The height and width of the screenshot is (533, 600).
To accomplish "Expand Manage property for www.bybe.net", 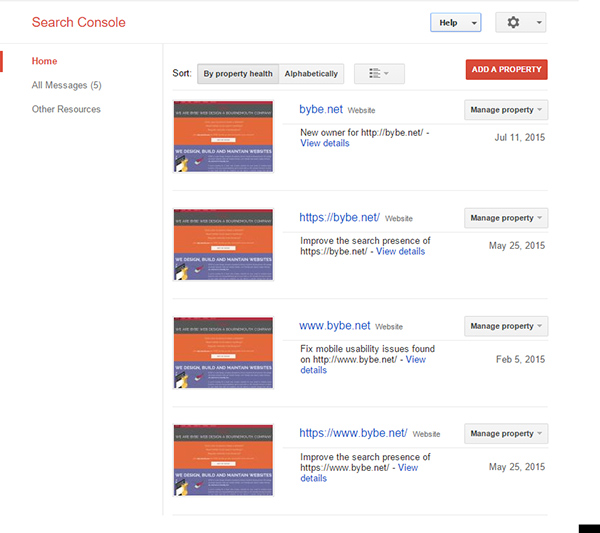I will click(506, 326).
